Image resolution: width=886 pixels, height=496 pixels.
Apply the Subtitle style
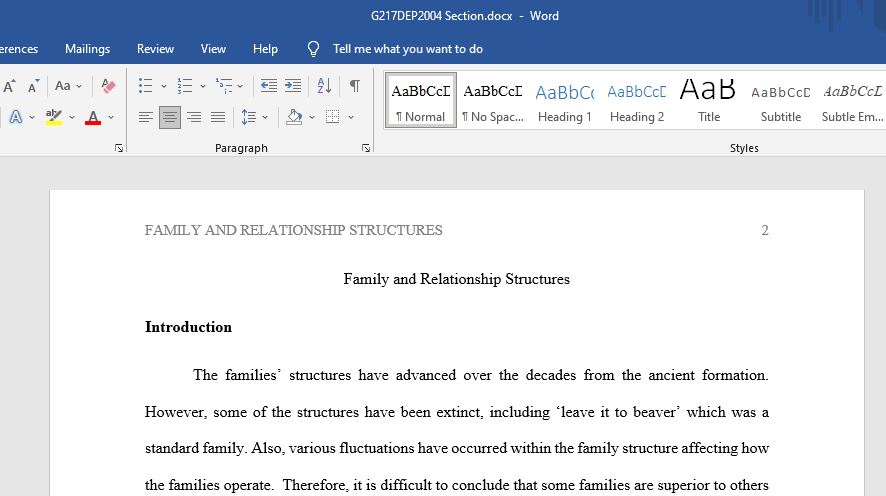[780, 100]
